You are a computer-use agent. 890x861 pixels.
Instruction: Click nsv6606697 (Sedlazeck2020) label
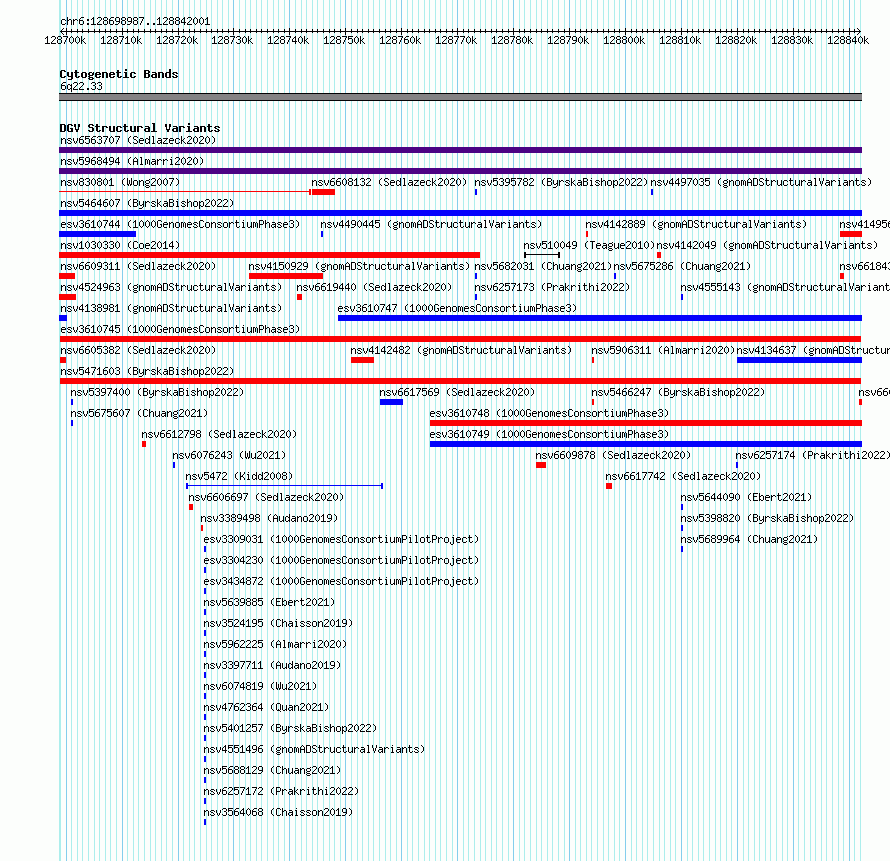tap(266, 497)
